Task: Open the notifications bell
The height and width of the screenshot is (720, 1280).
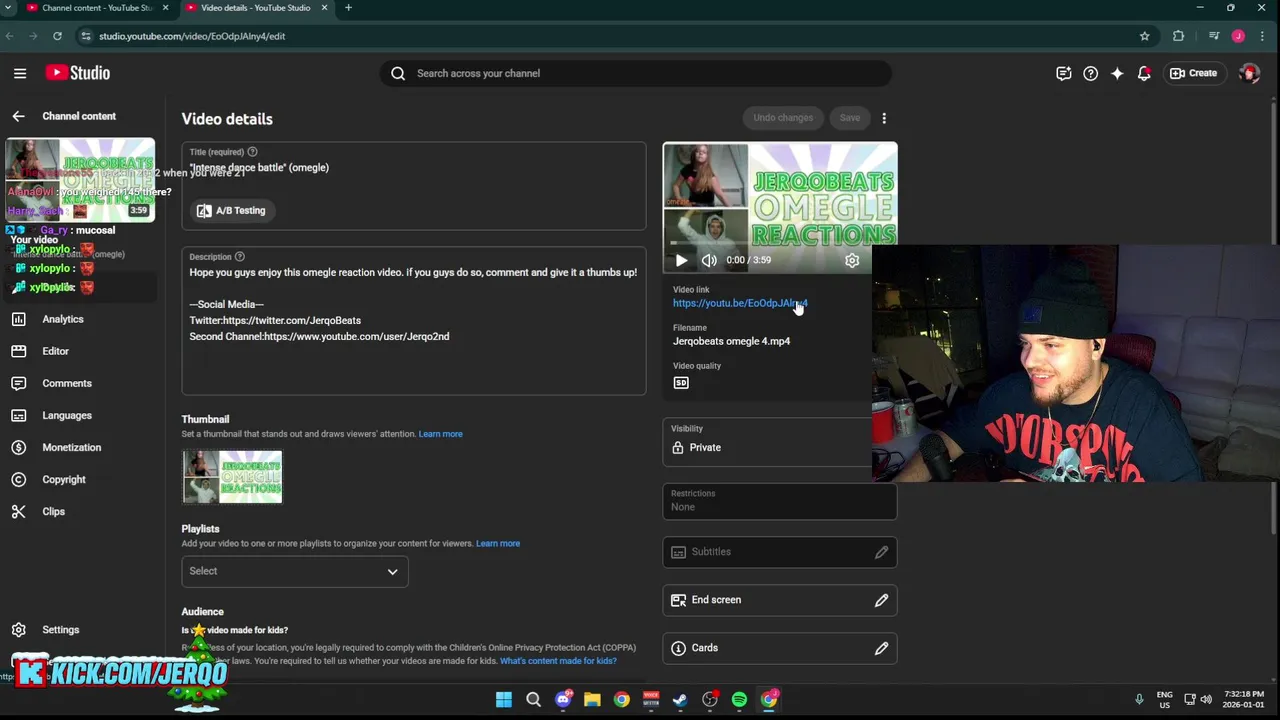Action: 1144,73
